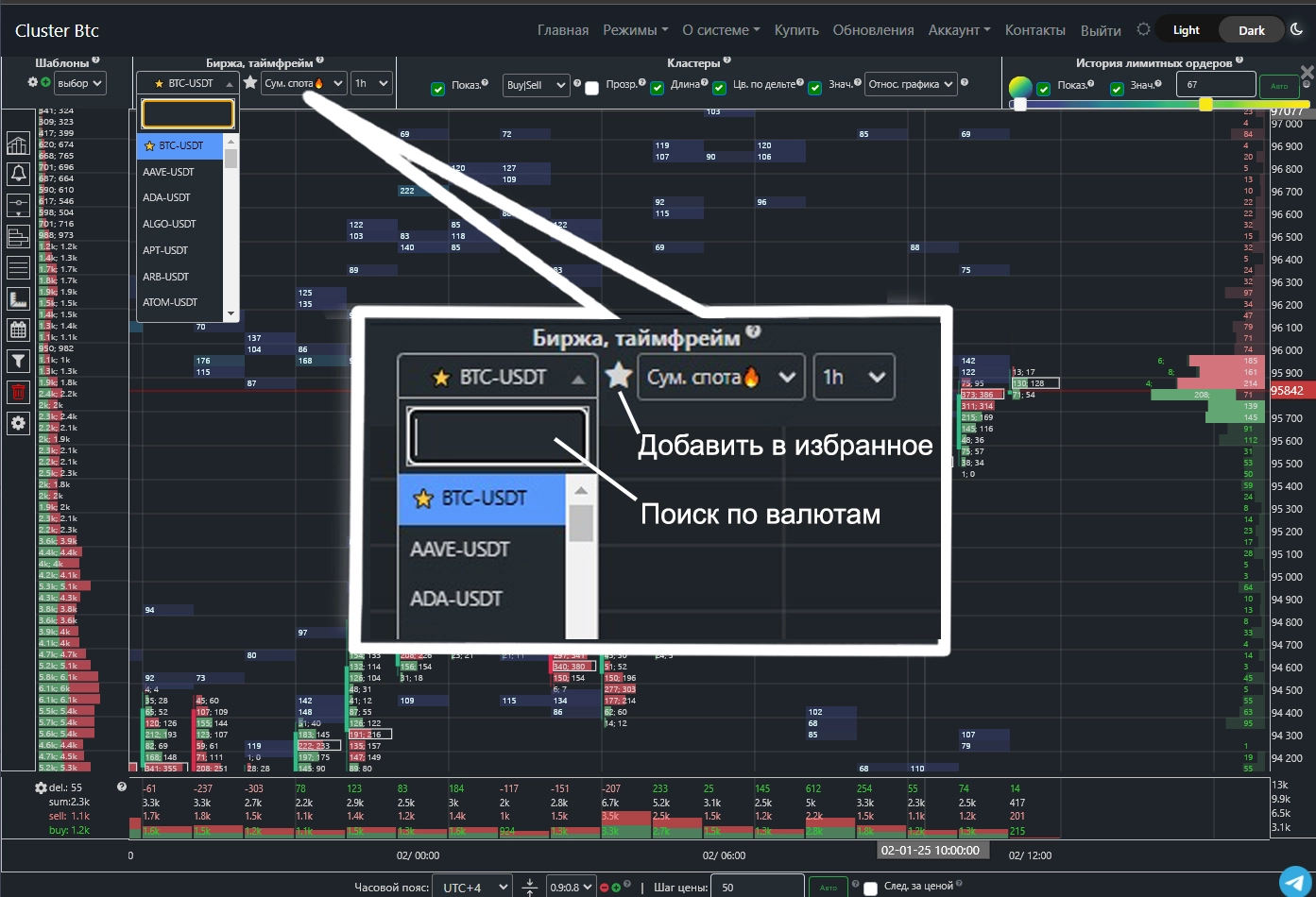Viewport: 1316px width, 897px height.
Task: Select ALGO-USDT from the currency list
Action: pyautogui.click(x=169, y=224)
